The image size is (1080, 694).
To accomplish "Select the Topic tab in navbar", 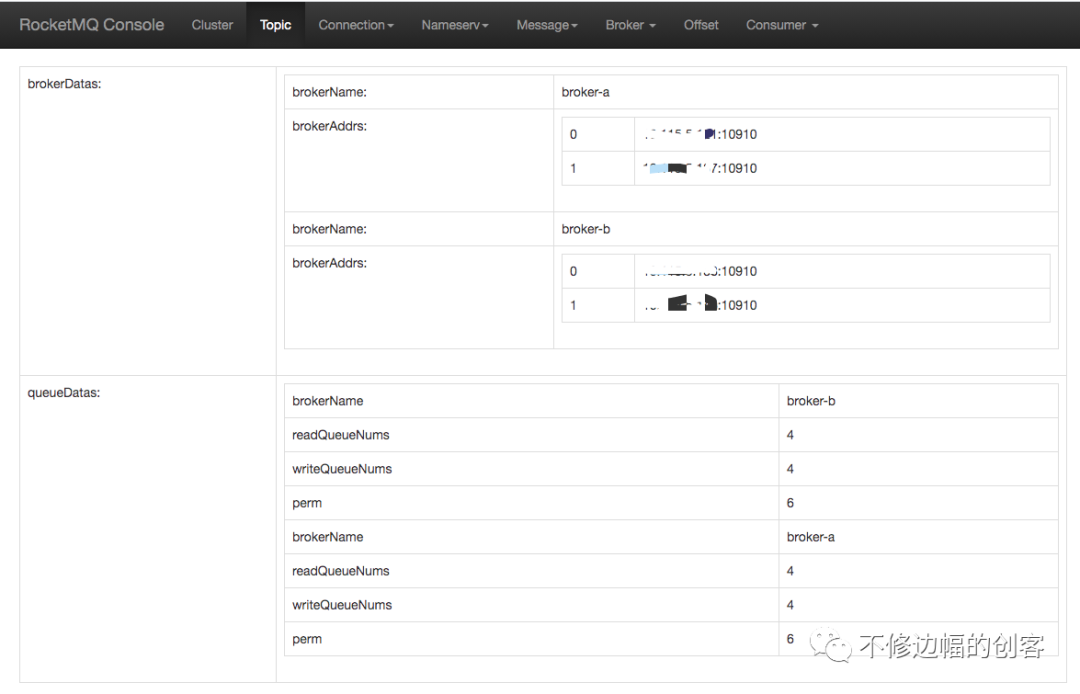I will point(276,25).
